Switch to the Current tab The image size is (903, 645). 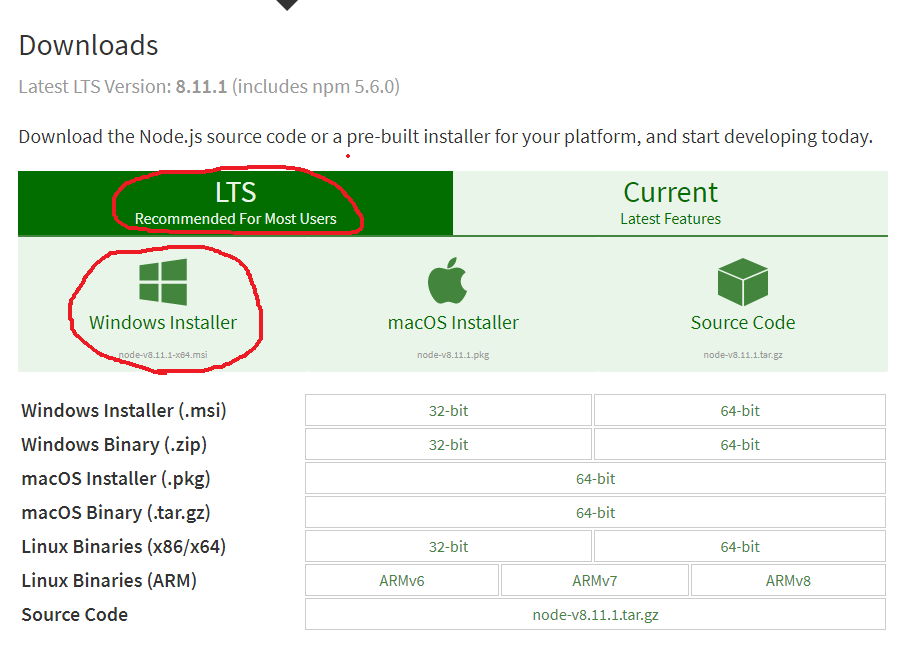tap(670, 200)
